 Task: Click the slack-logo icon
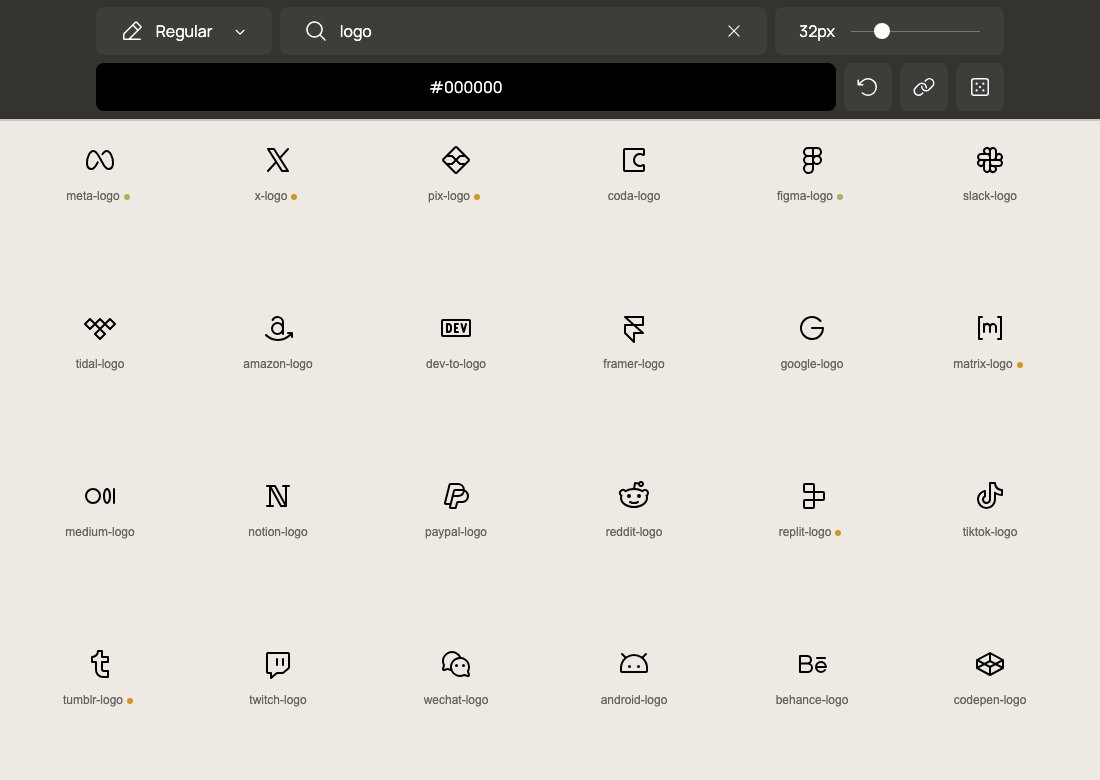[990, 160]
